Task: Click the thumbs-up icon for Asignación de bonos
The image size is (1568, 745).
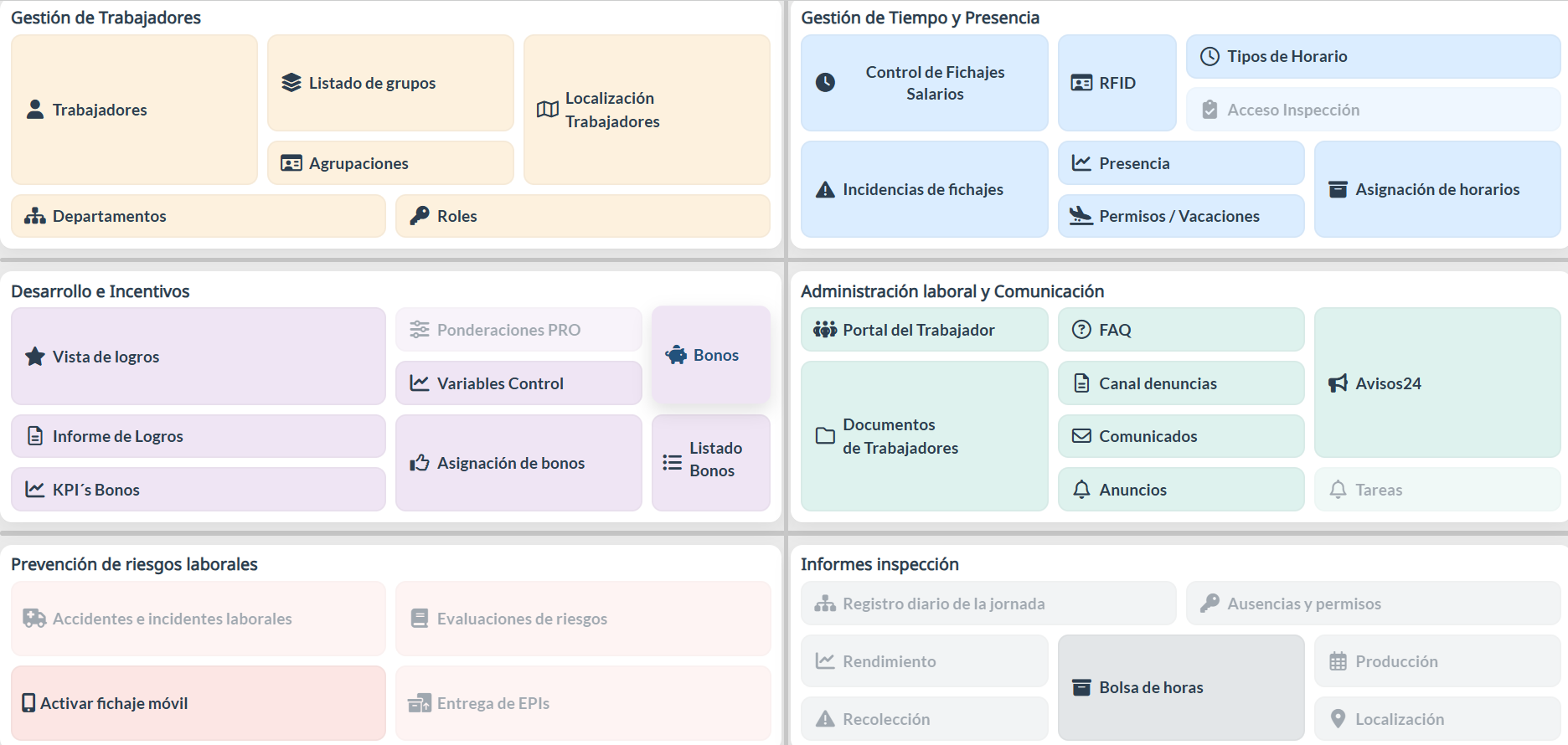Action: tap(420, 463)
